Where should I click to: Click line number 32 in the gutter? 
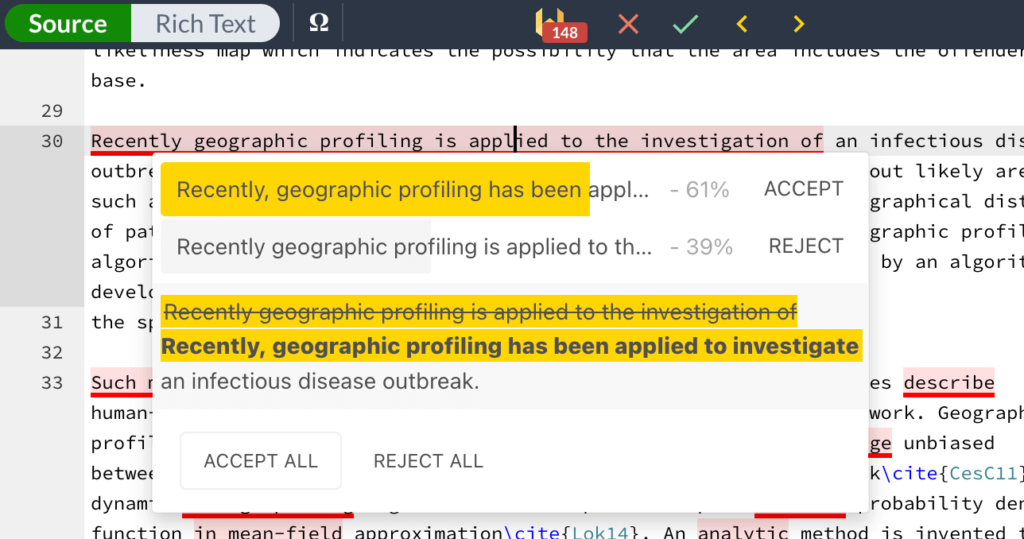(x=52, y=353)
